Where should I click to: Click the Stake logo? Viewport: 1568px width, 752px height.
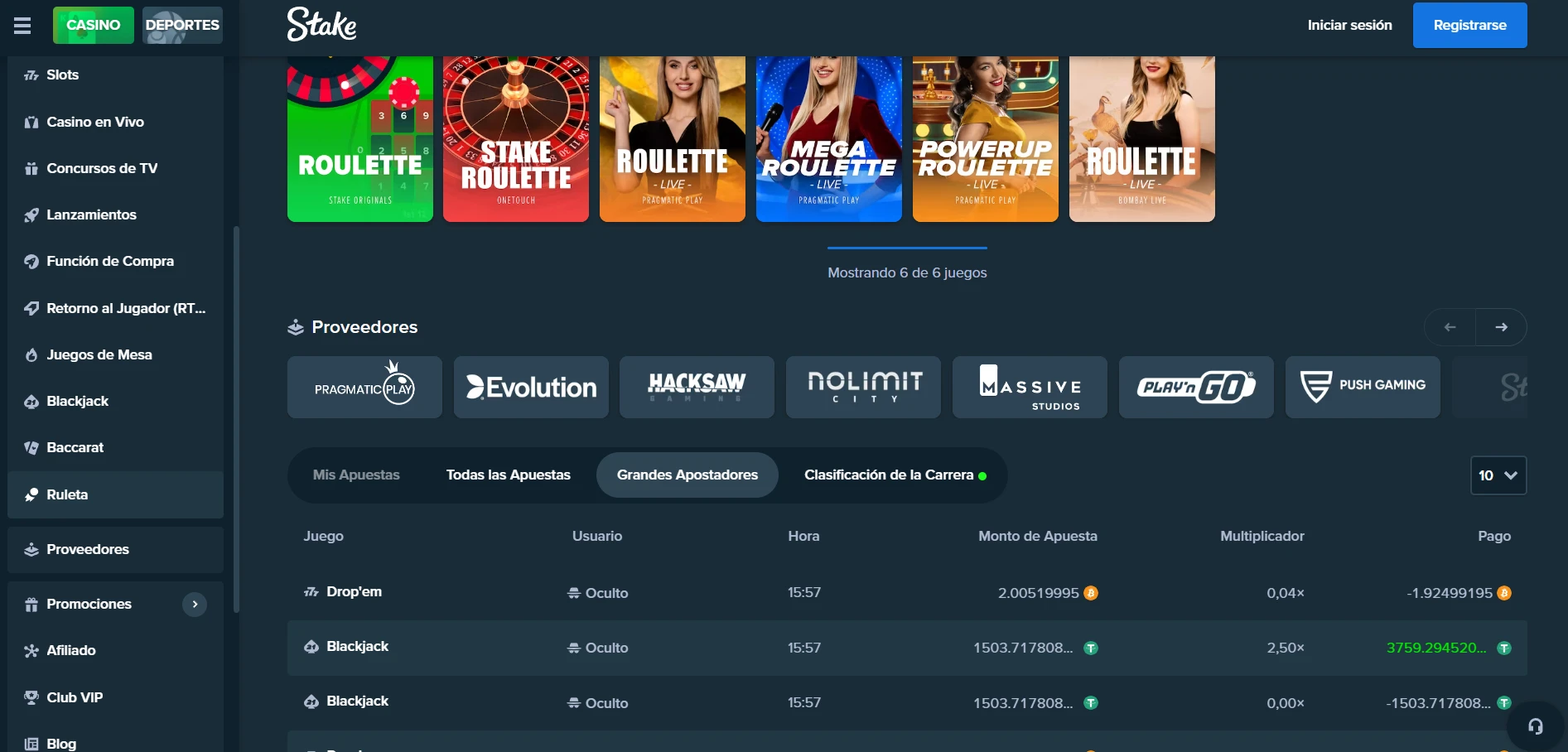(x=321, y=25)
